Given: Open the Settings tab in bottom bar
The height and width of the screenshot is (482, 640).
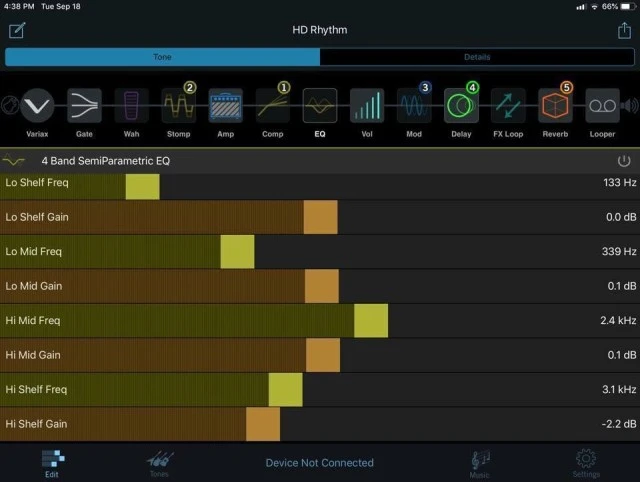Looking at the screenshot, I should pos(586,463).
